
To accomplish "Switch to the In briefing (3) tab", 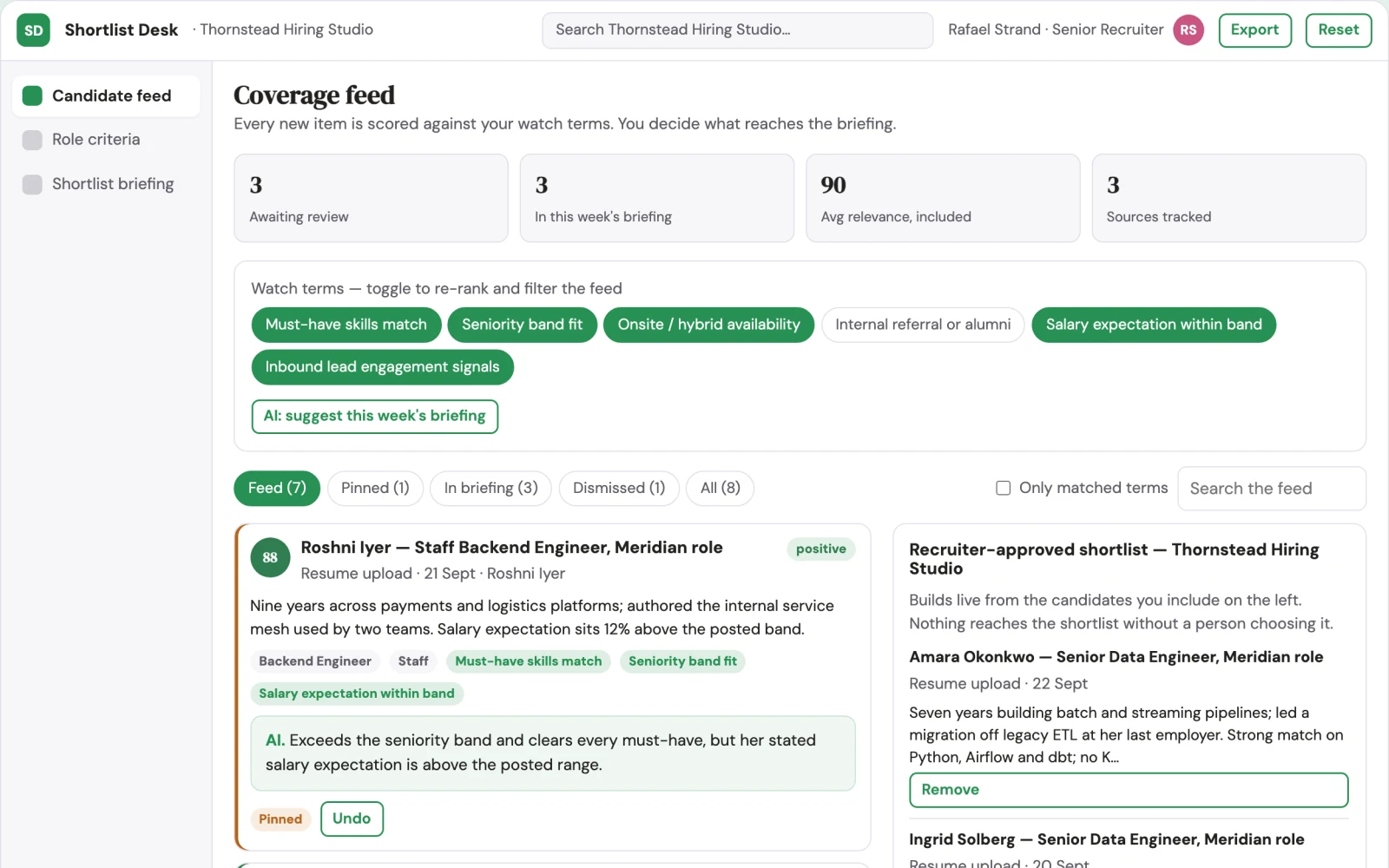I will [x=490, y=488].
